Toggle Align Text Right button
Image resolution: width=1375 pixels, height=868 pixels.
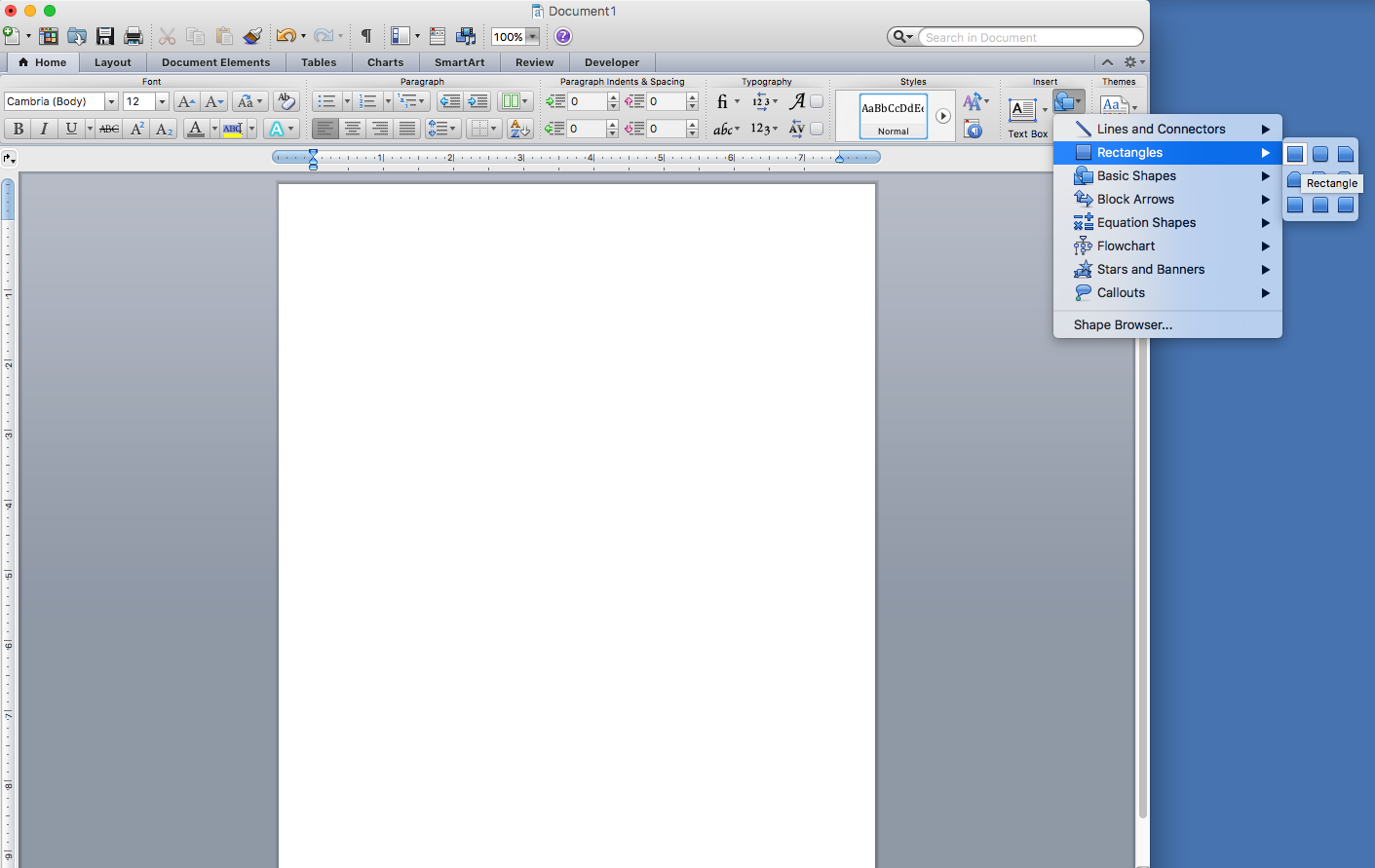click(380, 129)
